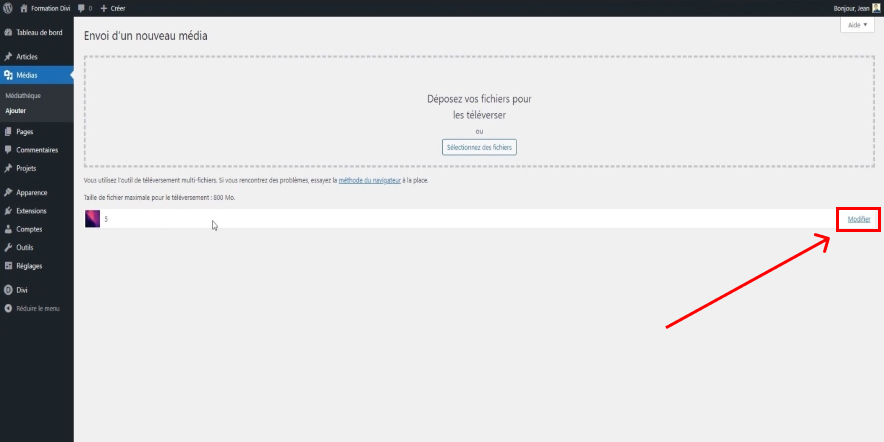The image size is (884, 442).
Task: Open the Médias menu label
Action: [x=27, y=75]
